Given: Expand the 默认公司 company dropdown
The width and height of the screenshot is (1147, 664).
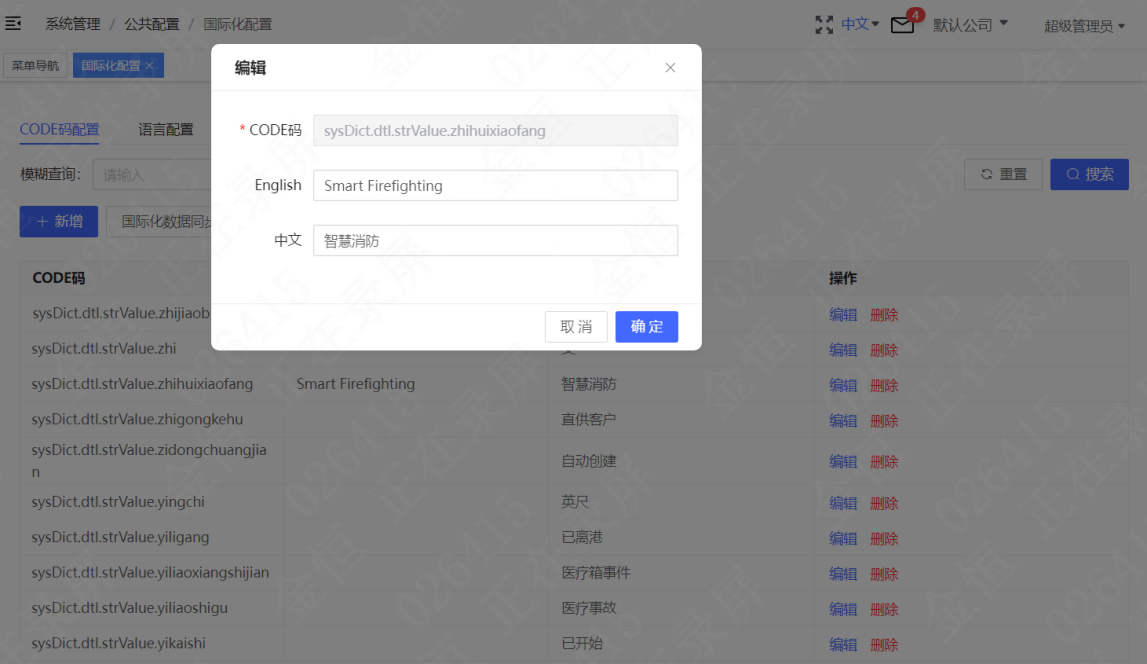Looking at the screenshot, I should pyautogui.click(x=971, y=25).
